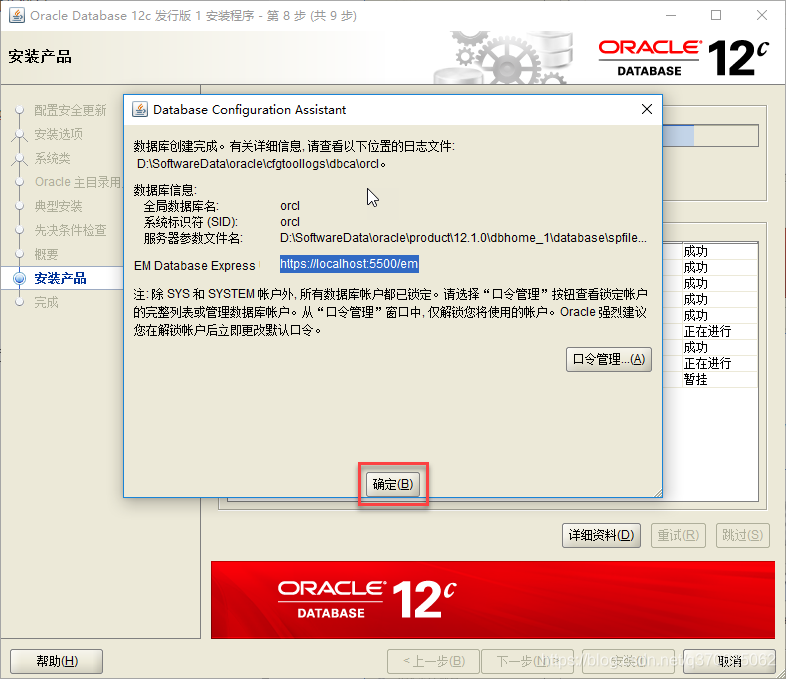Click the Java icon in installer title bar
This screenshot has width=786, height=679.
click(17, 15)
